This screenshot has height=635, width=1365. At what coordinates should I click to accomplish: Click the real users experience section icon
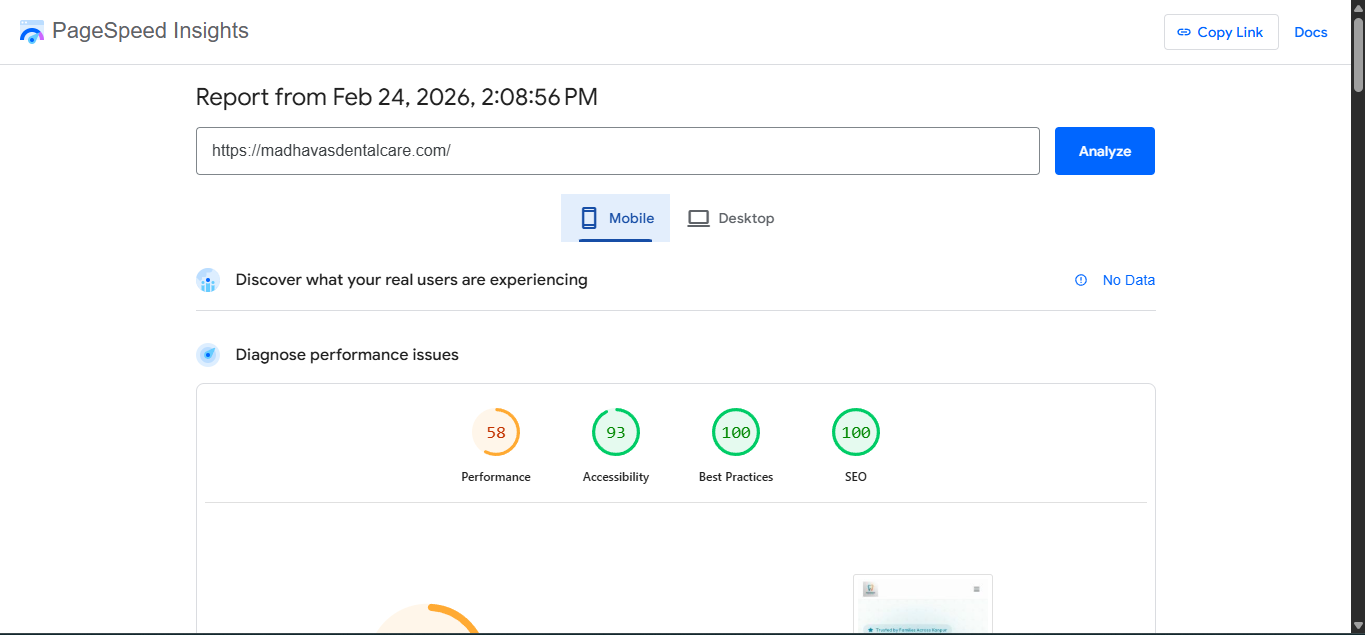(208, 280)
